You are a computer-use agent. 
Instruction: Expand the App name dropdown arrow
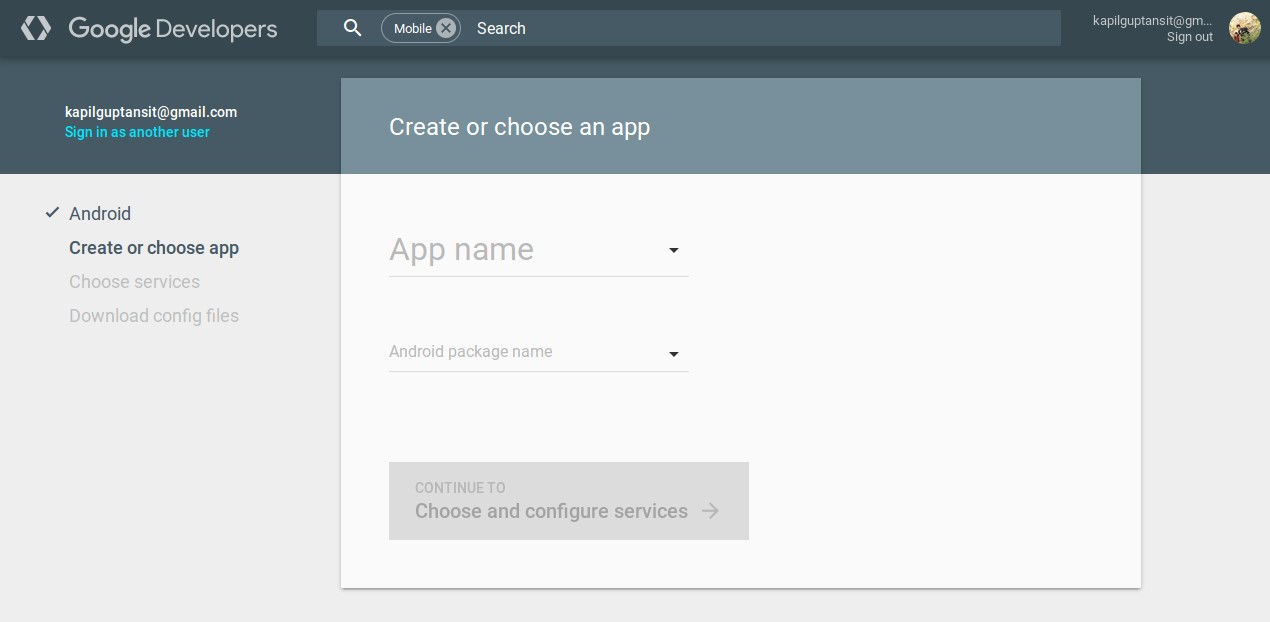[x=674, y=250]
